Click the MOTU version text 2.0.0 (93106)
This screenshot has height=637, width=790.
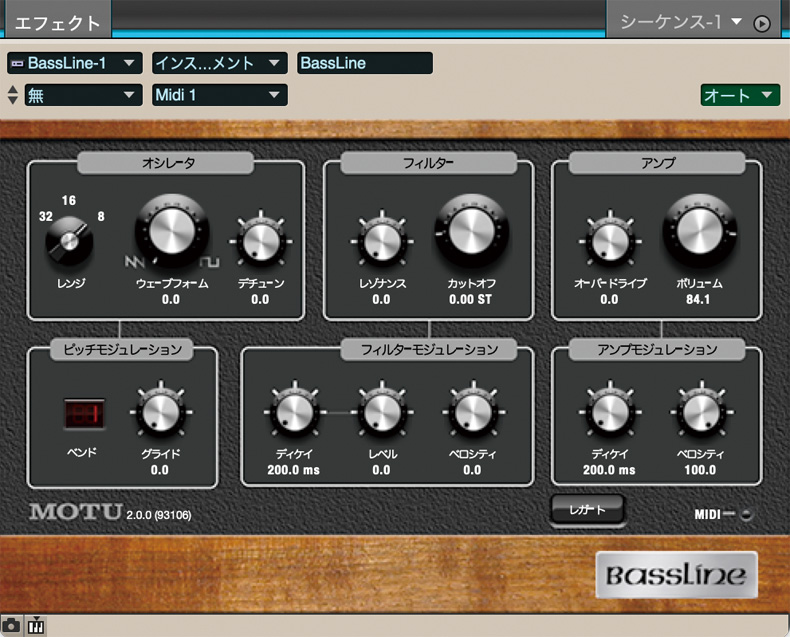click(x=159, y=515)
